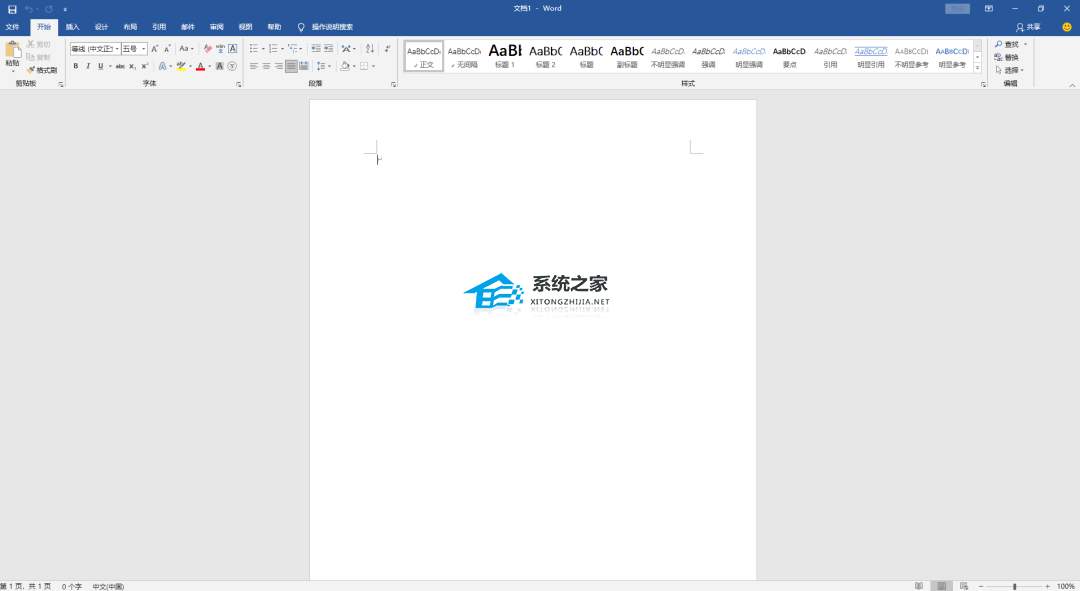
Task: Open the Change Case (Aa) dropdown
Action: tap(186, 49)
